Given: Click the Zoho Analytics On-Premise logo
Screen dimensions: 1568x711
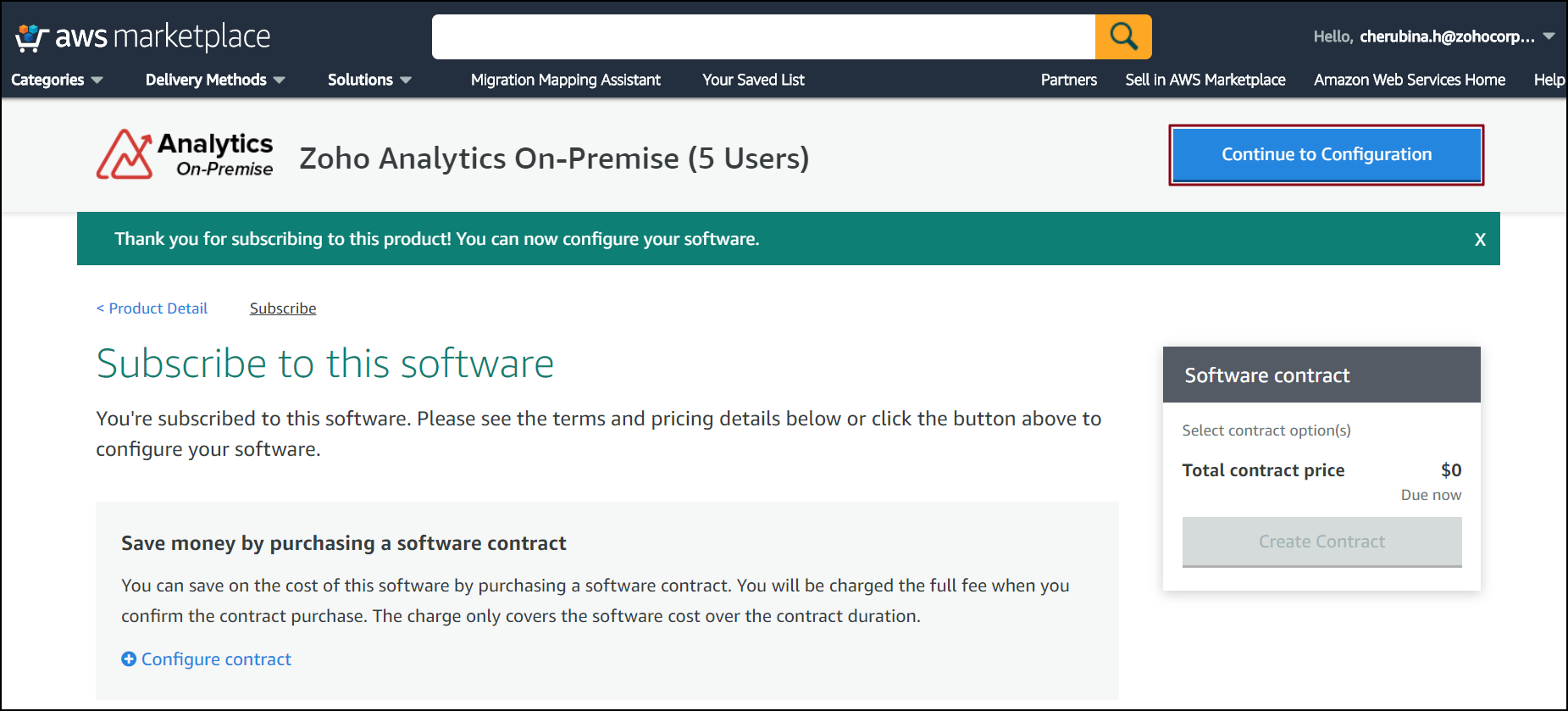Looking at the screenshot, I should click(185, 155).
